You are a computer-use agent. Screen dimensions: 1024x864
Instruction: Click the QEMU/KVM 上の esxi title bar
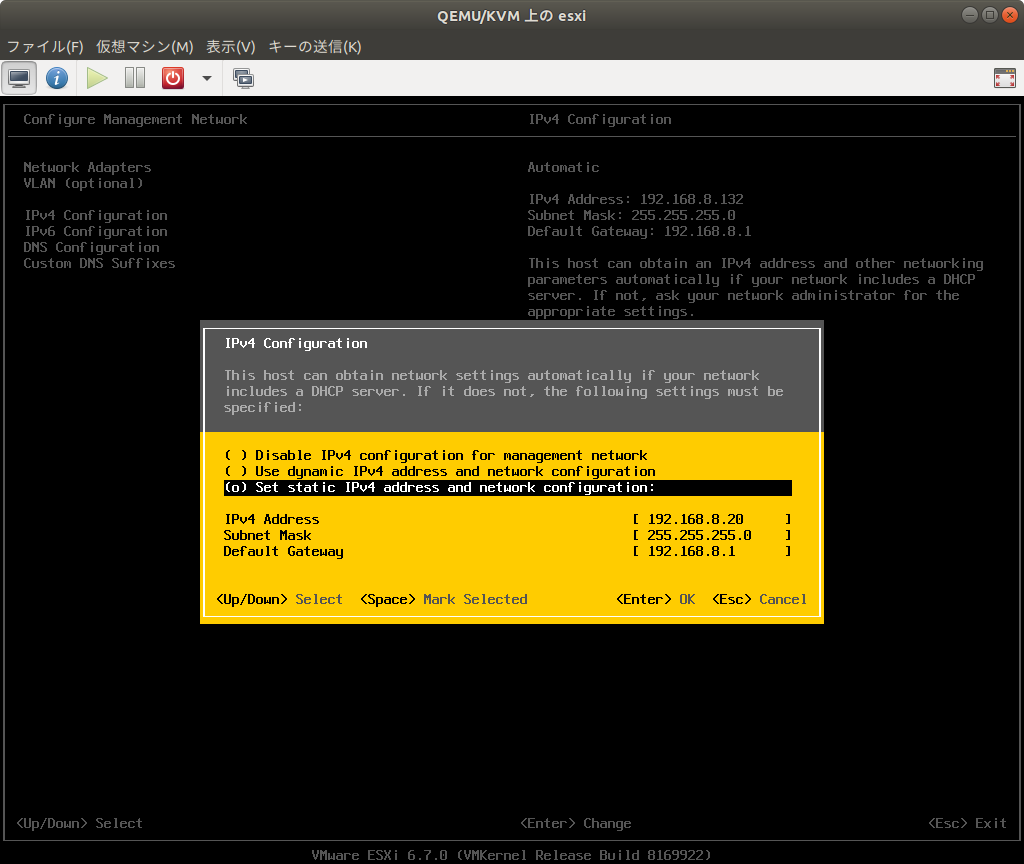pos(511,16)
